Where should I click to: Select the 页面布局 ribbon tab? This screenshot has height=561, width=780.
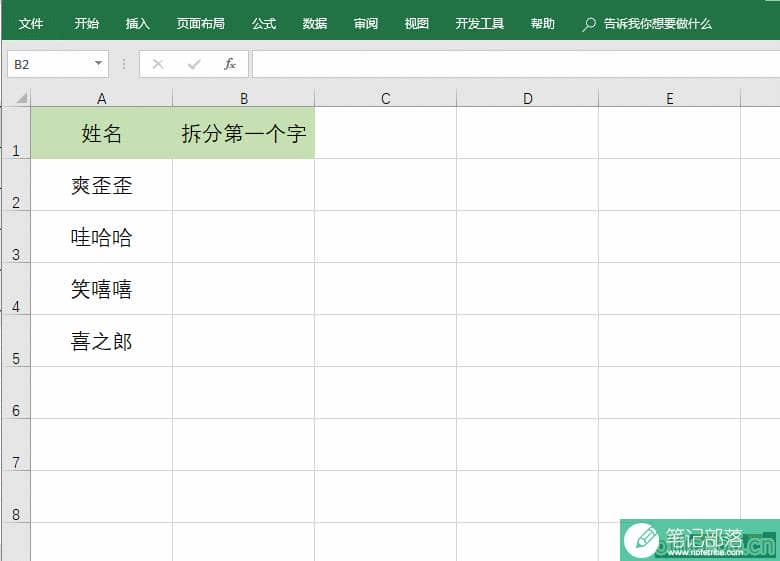coord(200,23)
